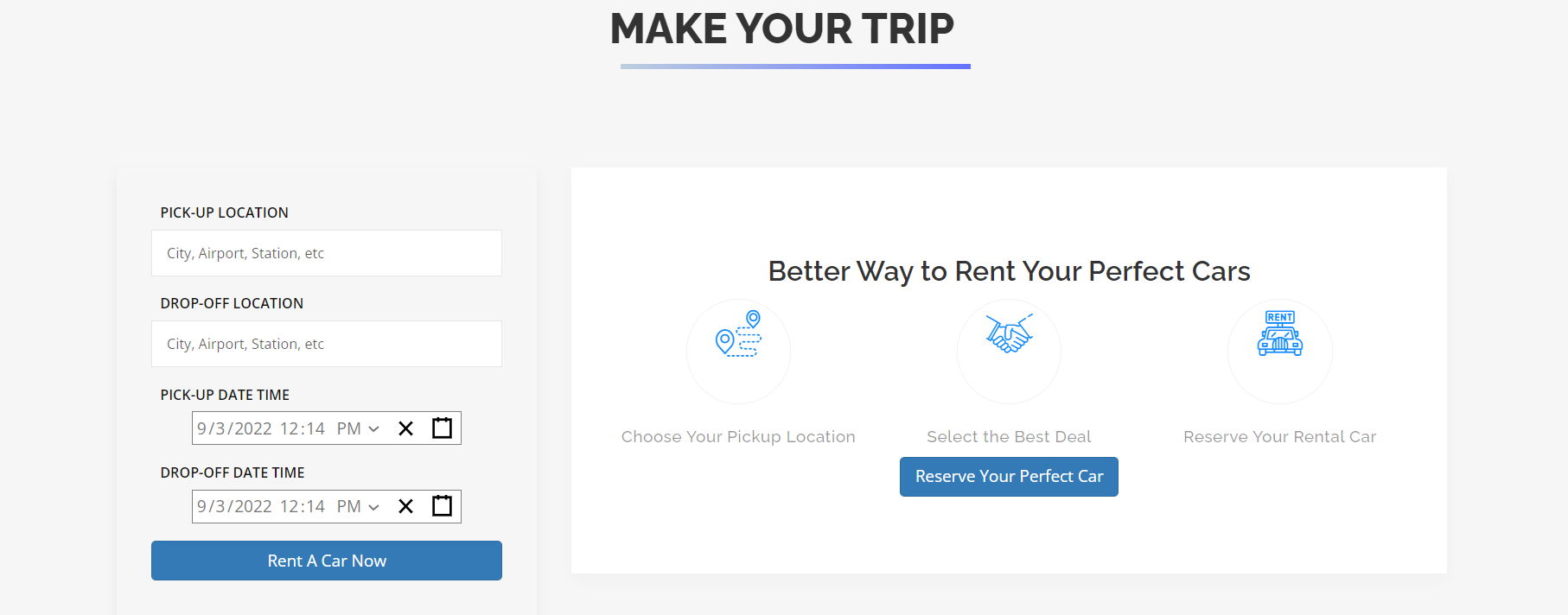This screenshot has width=1568, height=615.
Task: Click the MAKE YOUR TRIP heading
Action: (x=782, y=29)
